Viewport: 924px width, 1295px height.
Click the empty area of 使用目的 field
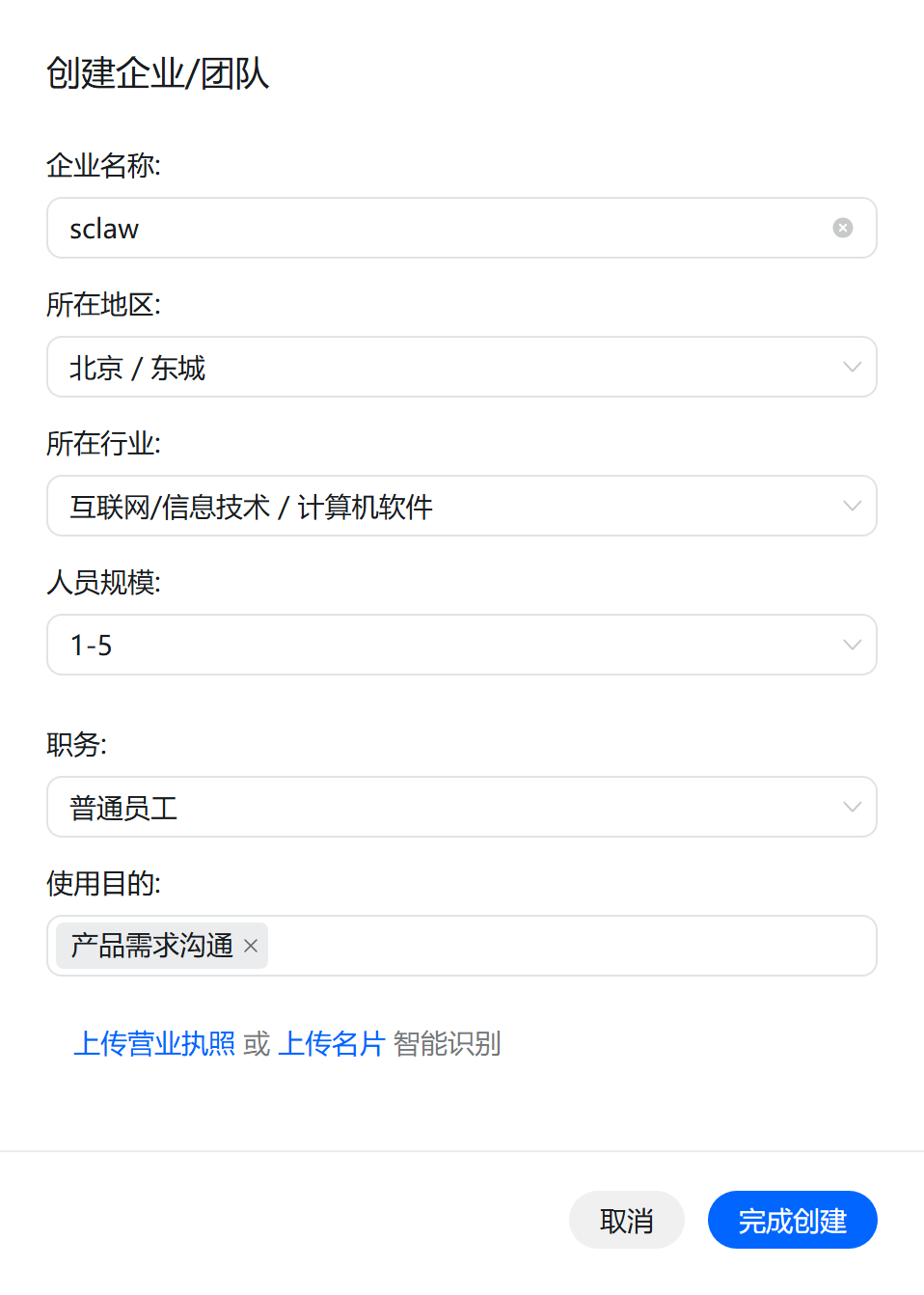click(x=569, y=946)
